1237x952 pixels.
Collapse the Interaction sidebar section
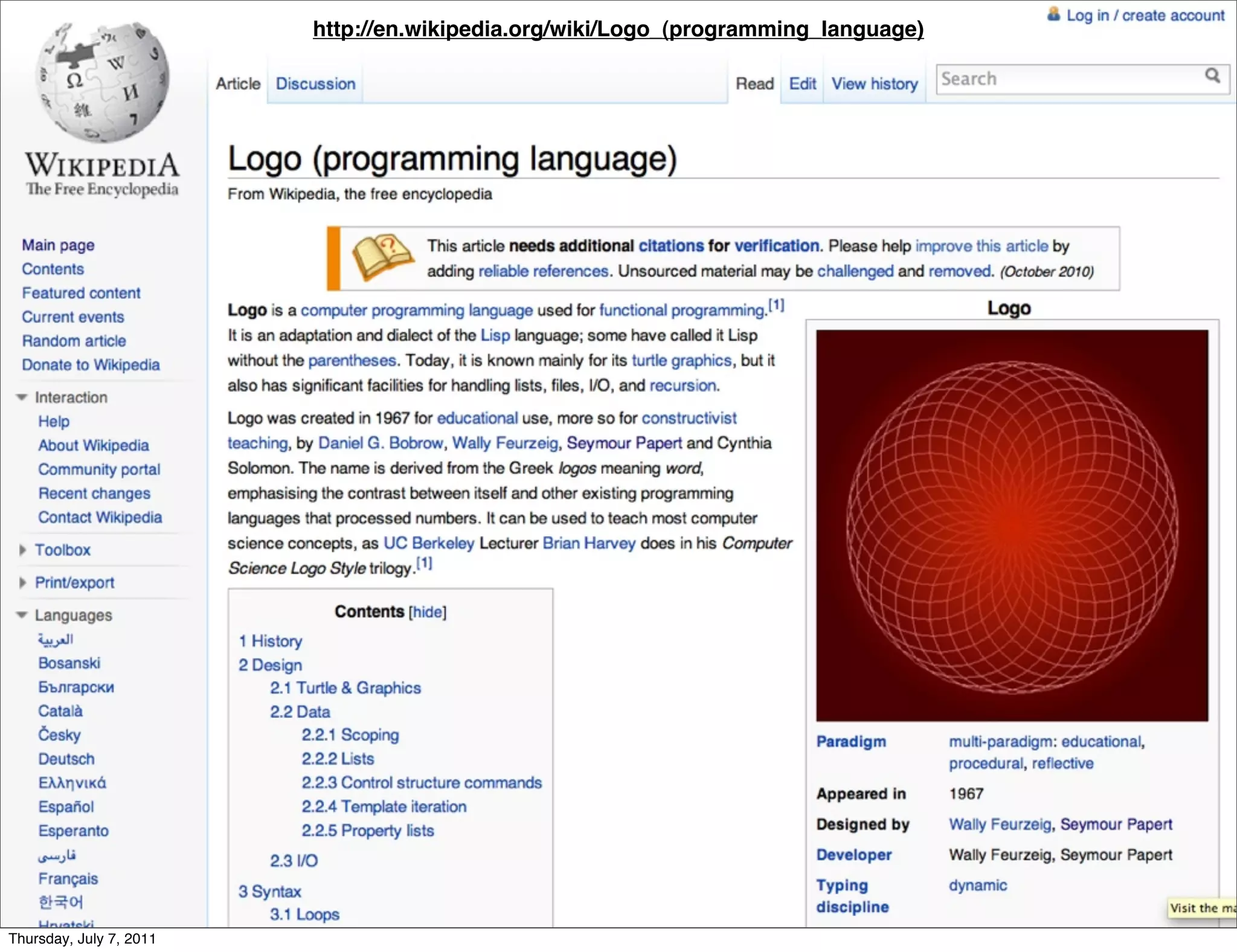pyautogui.click(x=22, y=397)
